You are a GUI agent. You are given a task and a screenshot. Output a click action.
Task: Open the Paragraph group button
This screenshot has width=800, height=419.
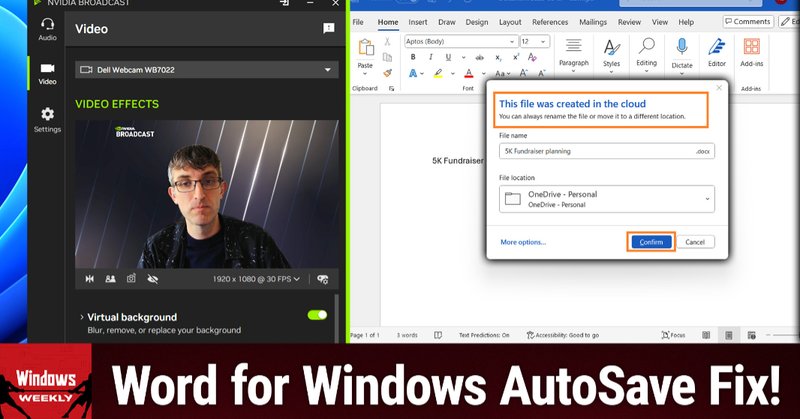[573, 55]
